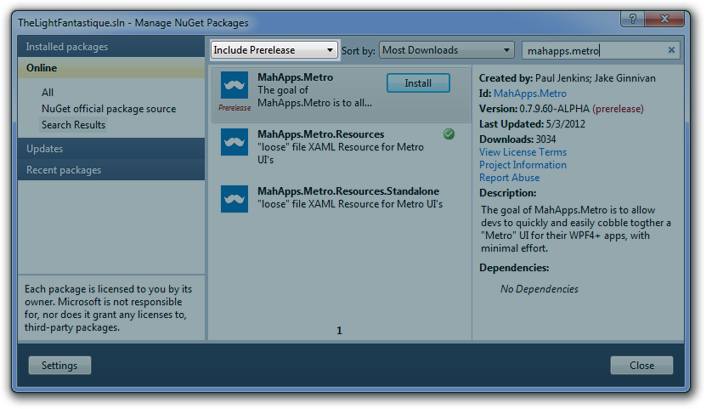
Task: Open the Settings button
Action: coord(59,365)
